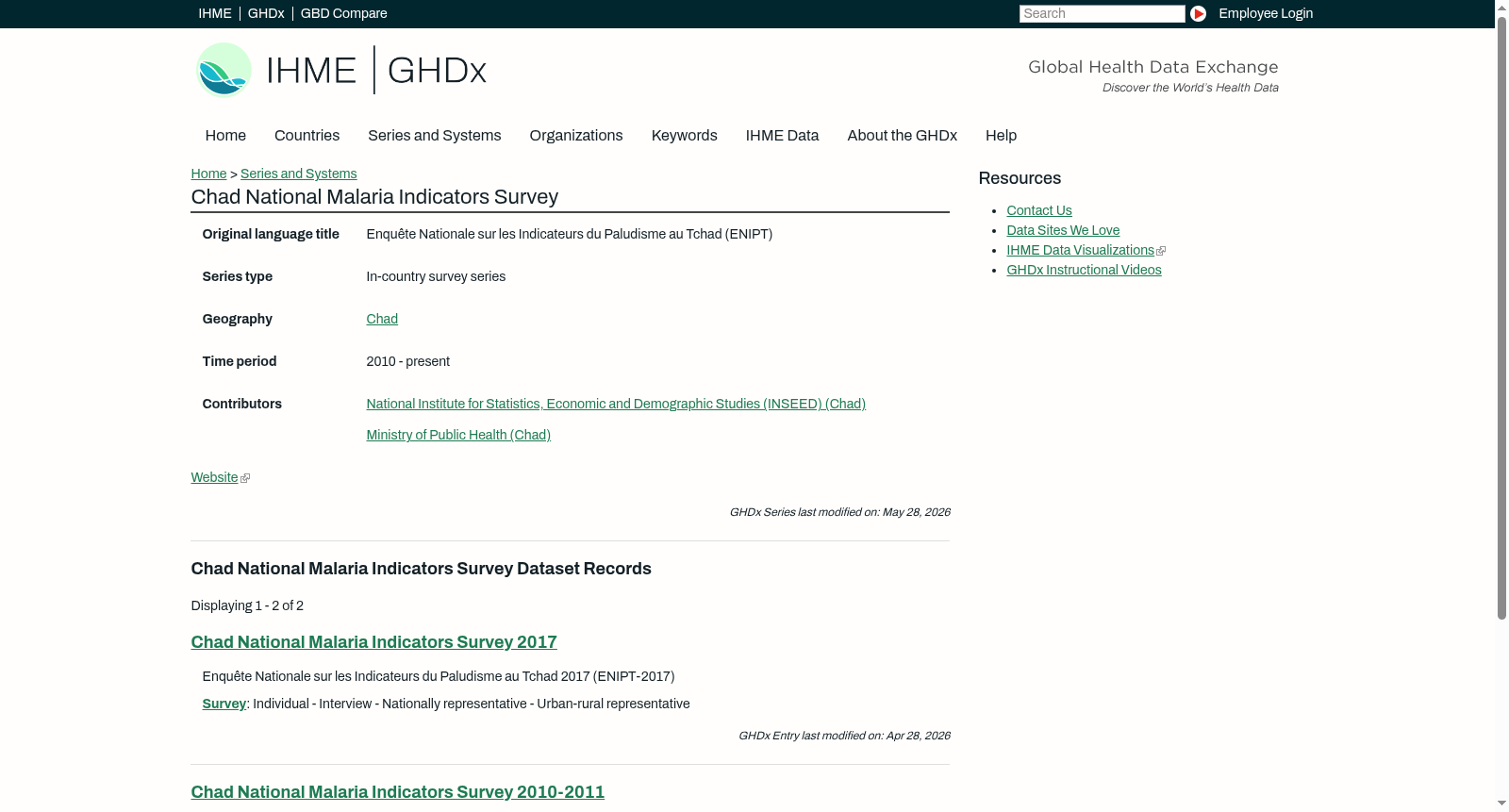Click the 'Dataset Records' section heading
The image size is (1509, 812).
coord(421,569)
